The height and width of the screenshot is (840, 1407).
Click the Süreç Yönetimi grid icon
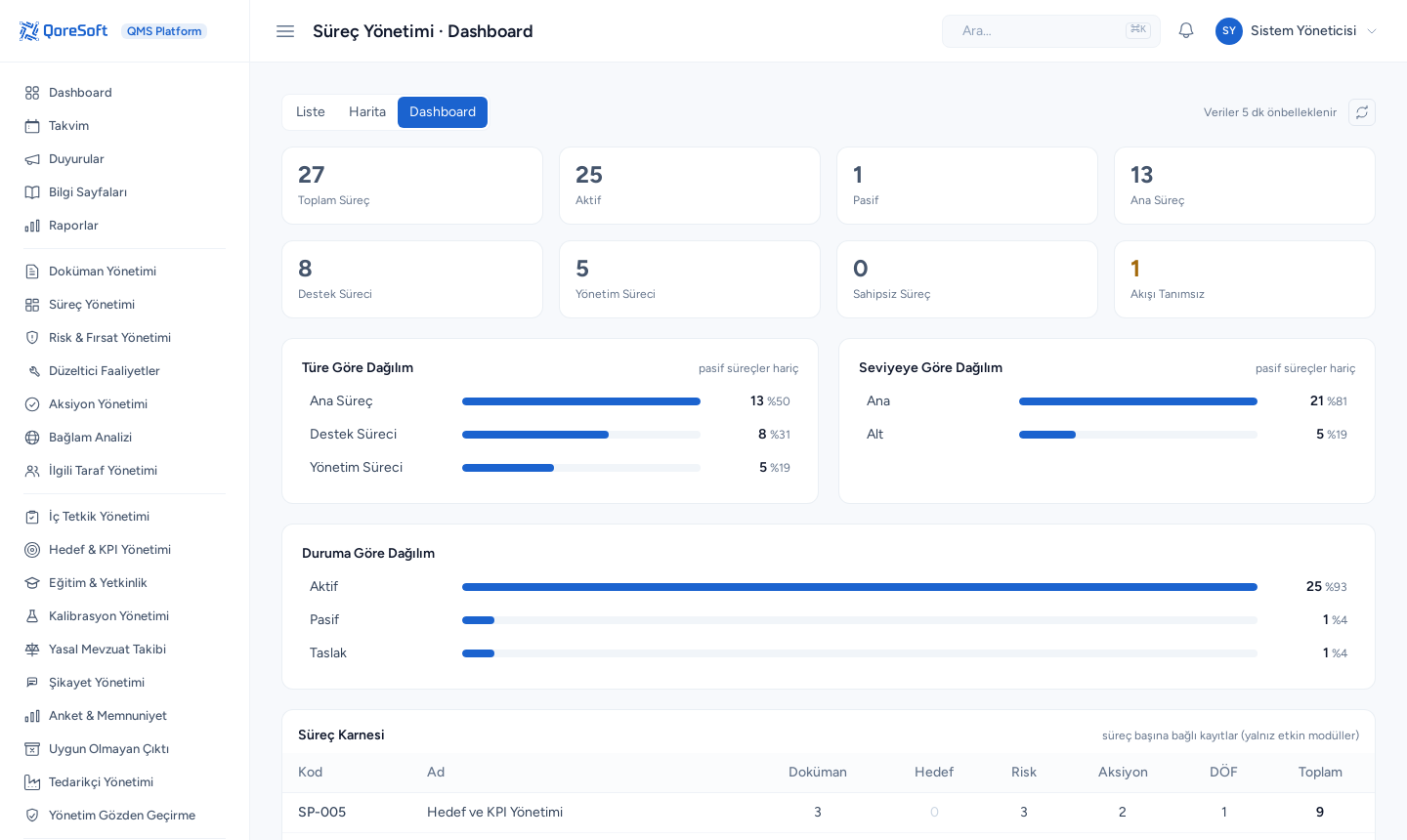[x=32, y=305]
